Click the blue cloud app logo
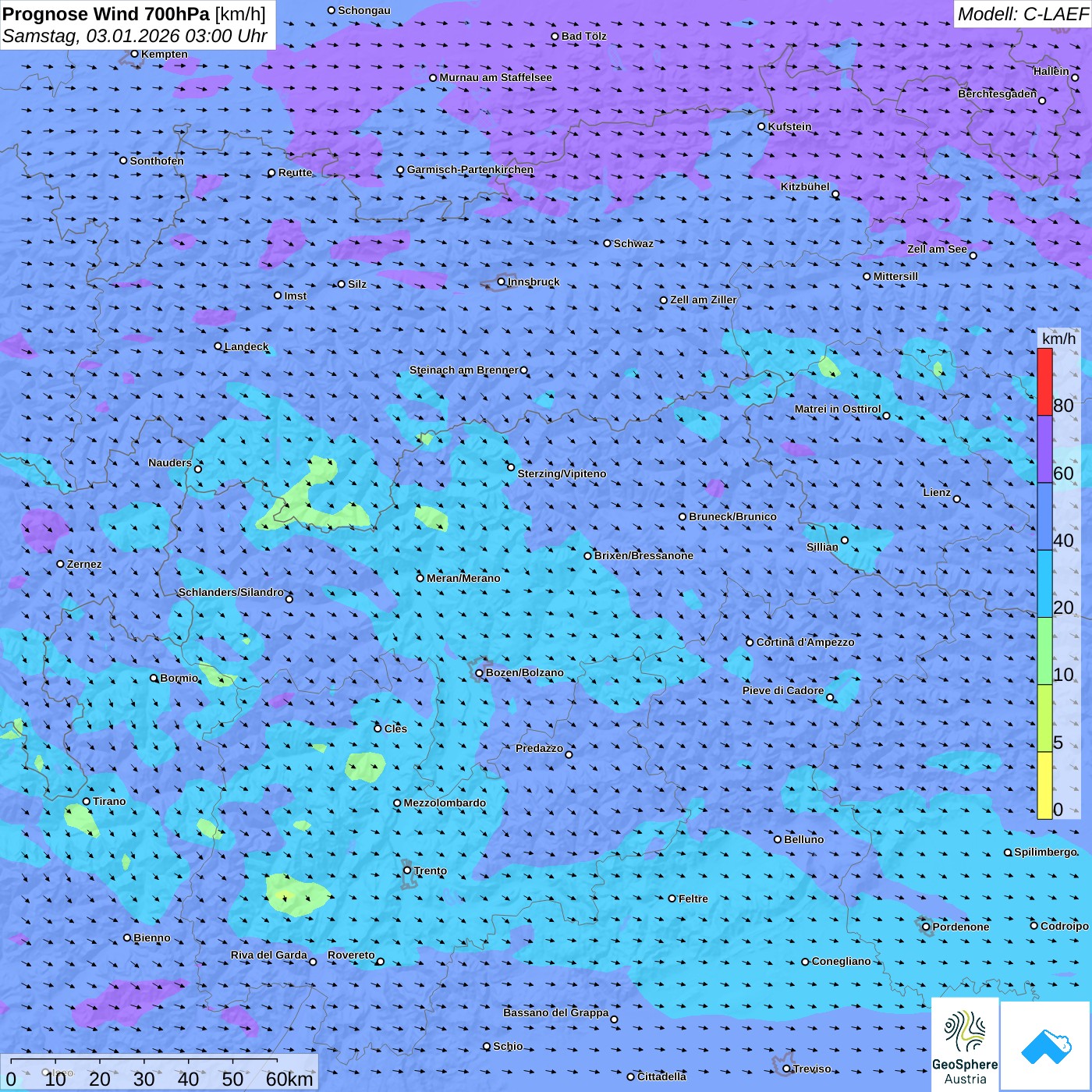The height and width of the screenshot is (1092, 1092). click(x=1046, y=1046)
